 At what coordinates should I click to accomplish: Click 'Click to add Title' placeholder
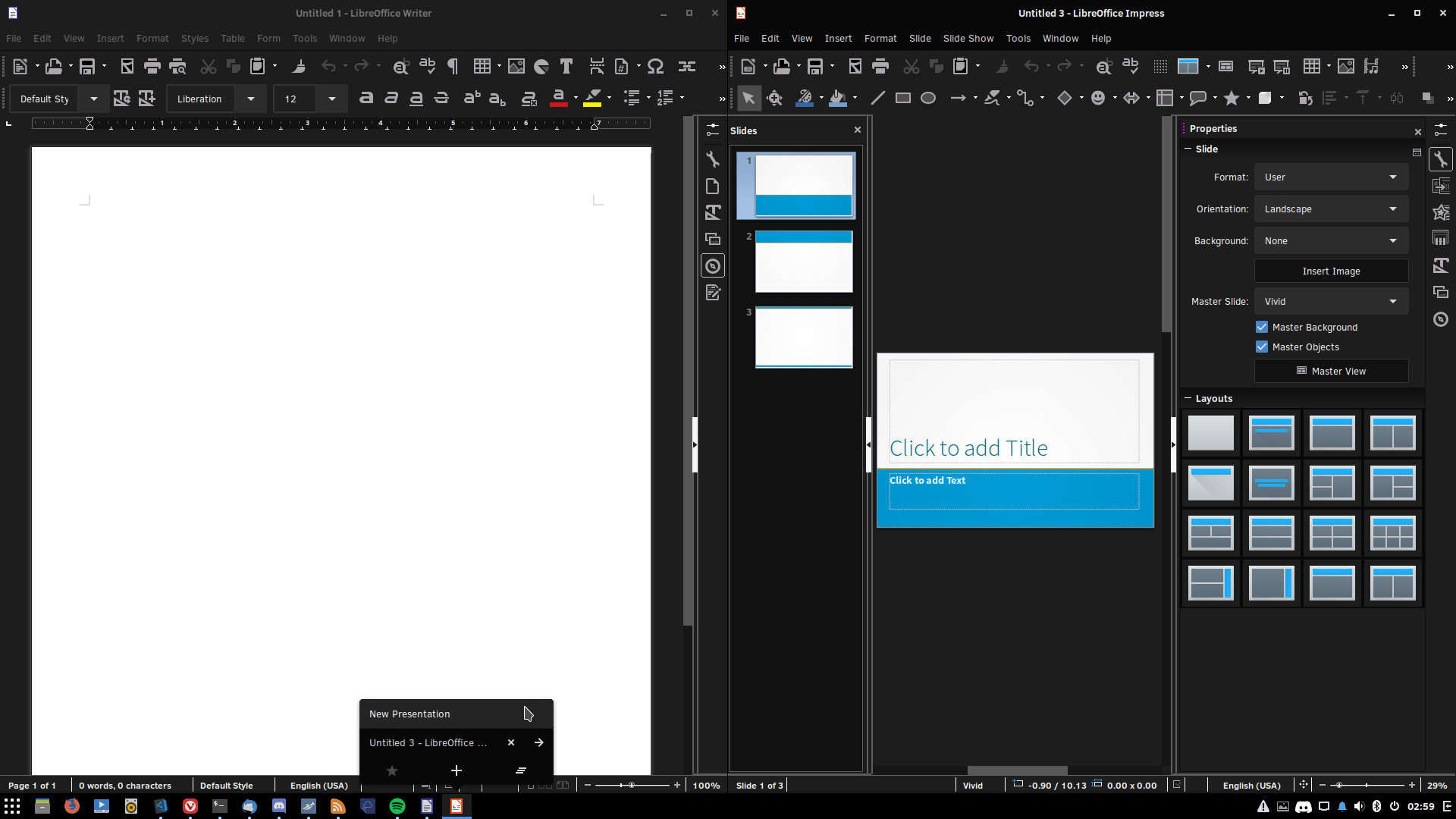tap(1014, 412)
